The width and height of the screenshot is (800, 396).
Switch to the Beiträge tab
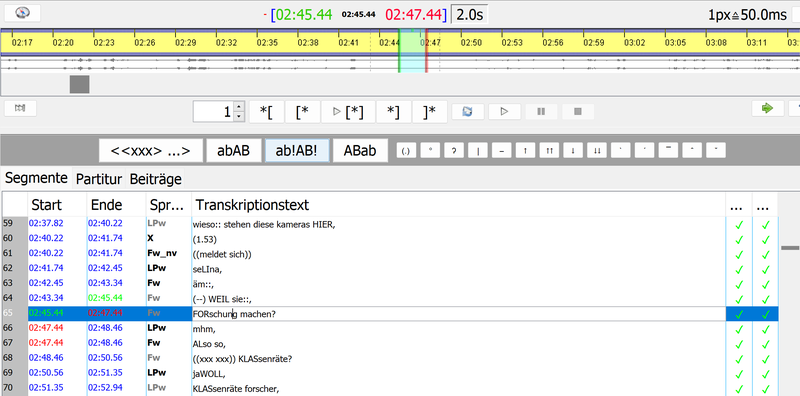pos(155,179)
